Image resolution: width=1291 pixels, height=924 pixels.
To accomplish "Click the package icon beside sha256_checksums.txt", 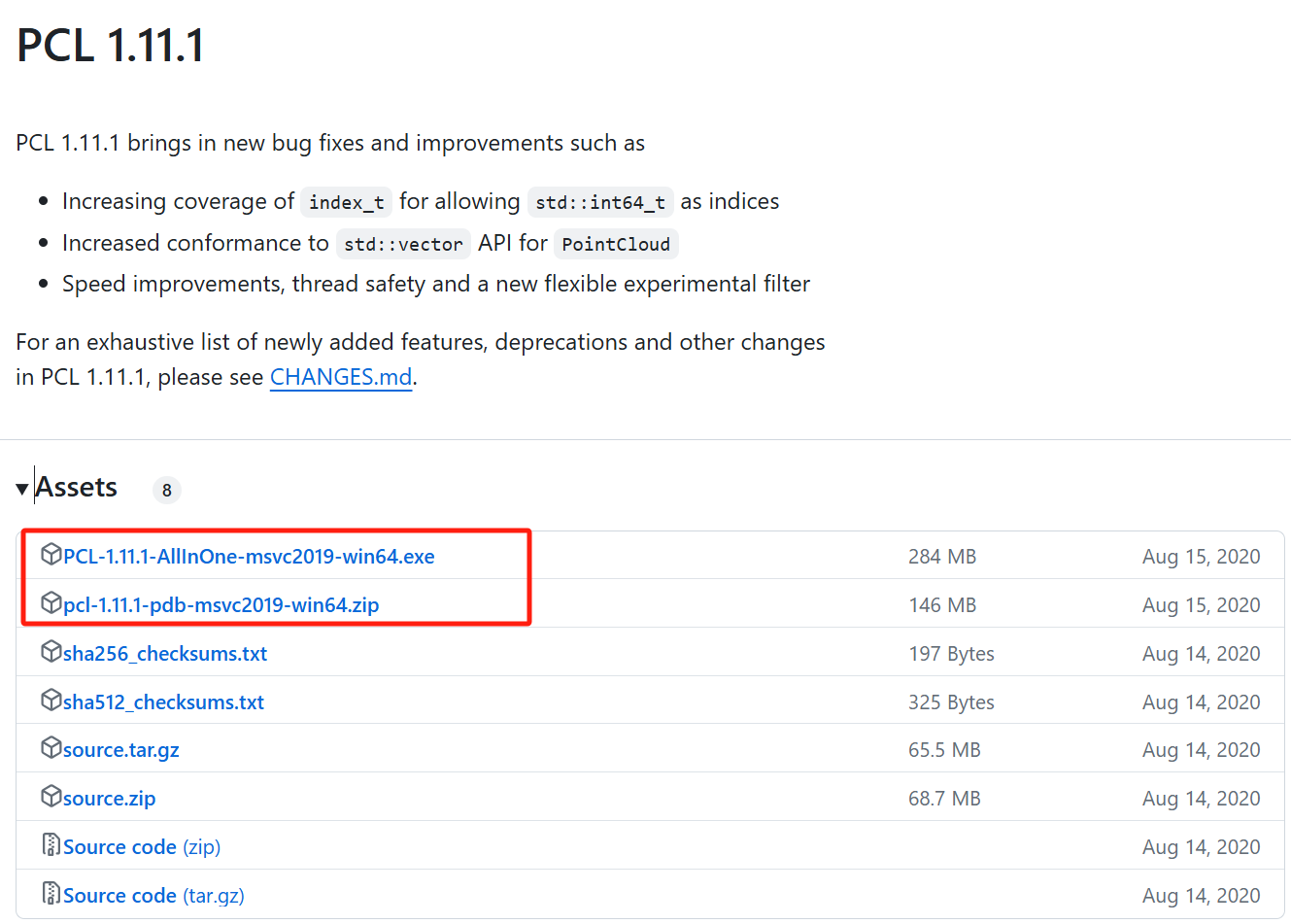I will (51, 652).
